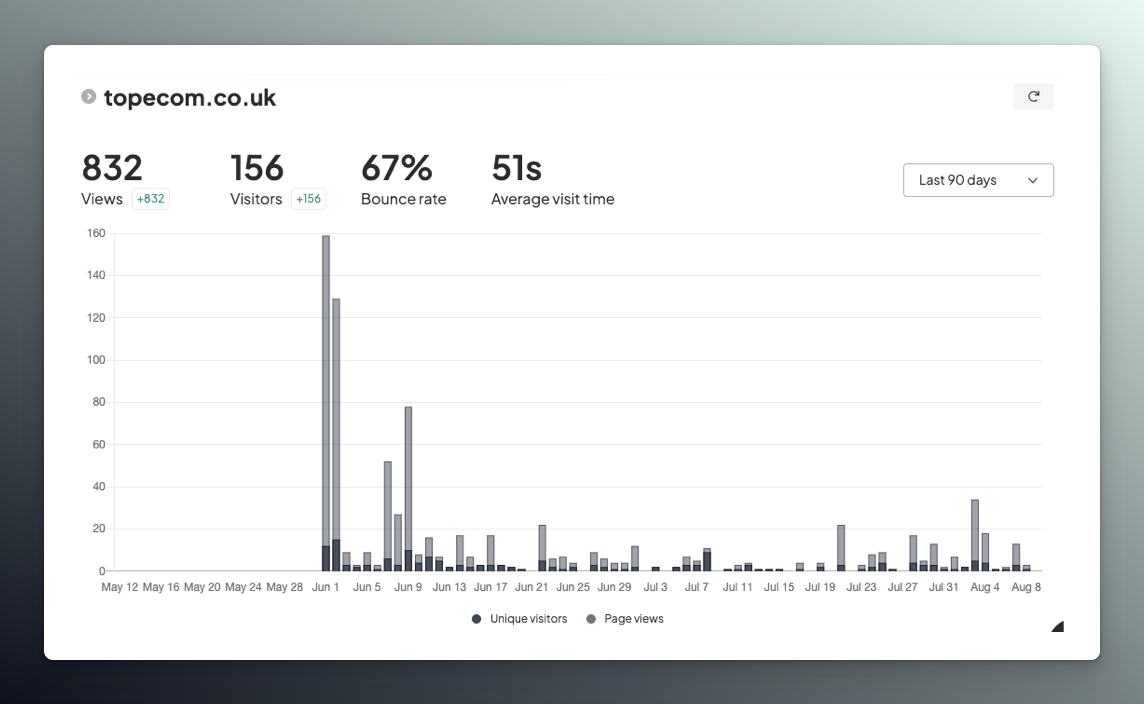Click the Page views legend dot
1144x704 pixels.
pos(591,619)
